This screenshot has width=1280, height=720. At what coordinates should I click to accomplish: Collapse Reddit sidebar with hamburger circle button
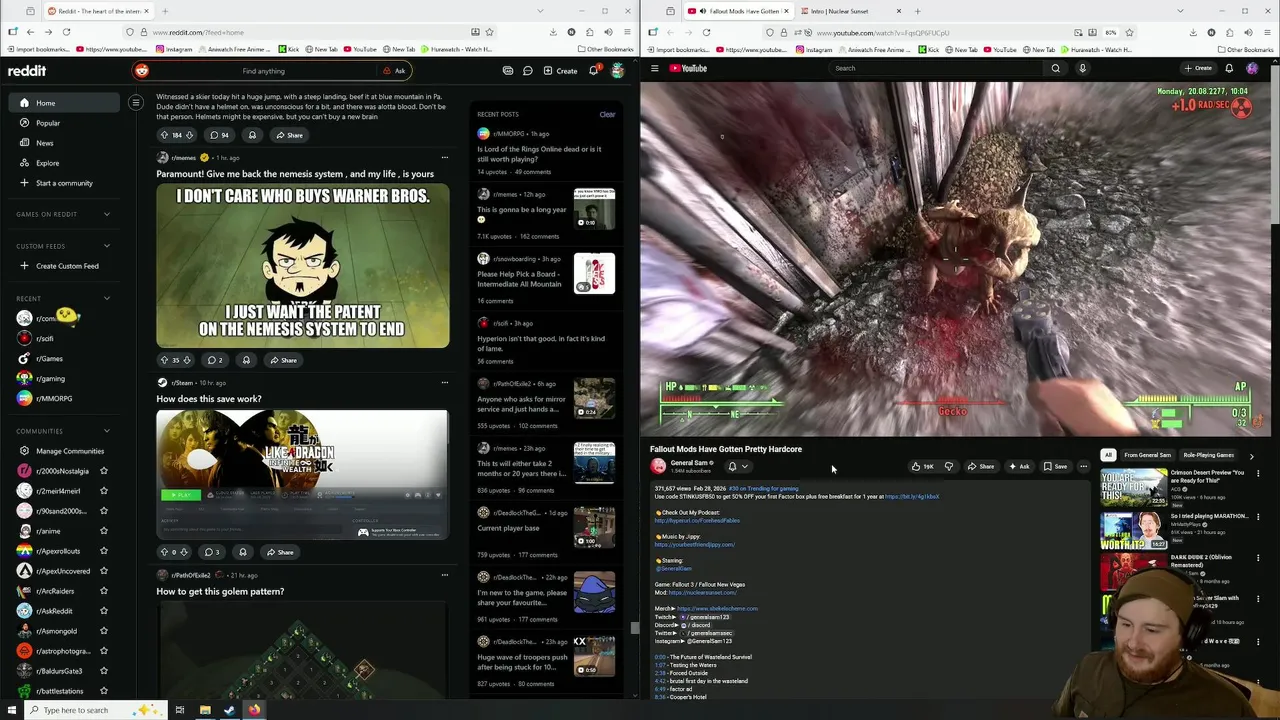click(x=136, y=102)
